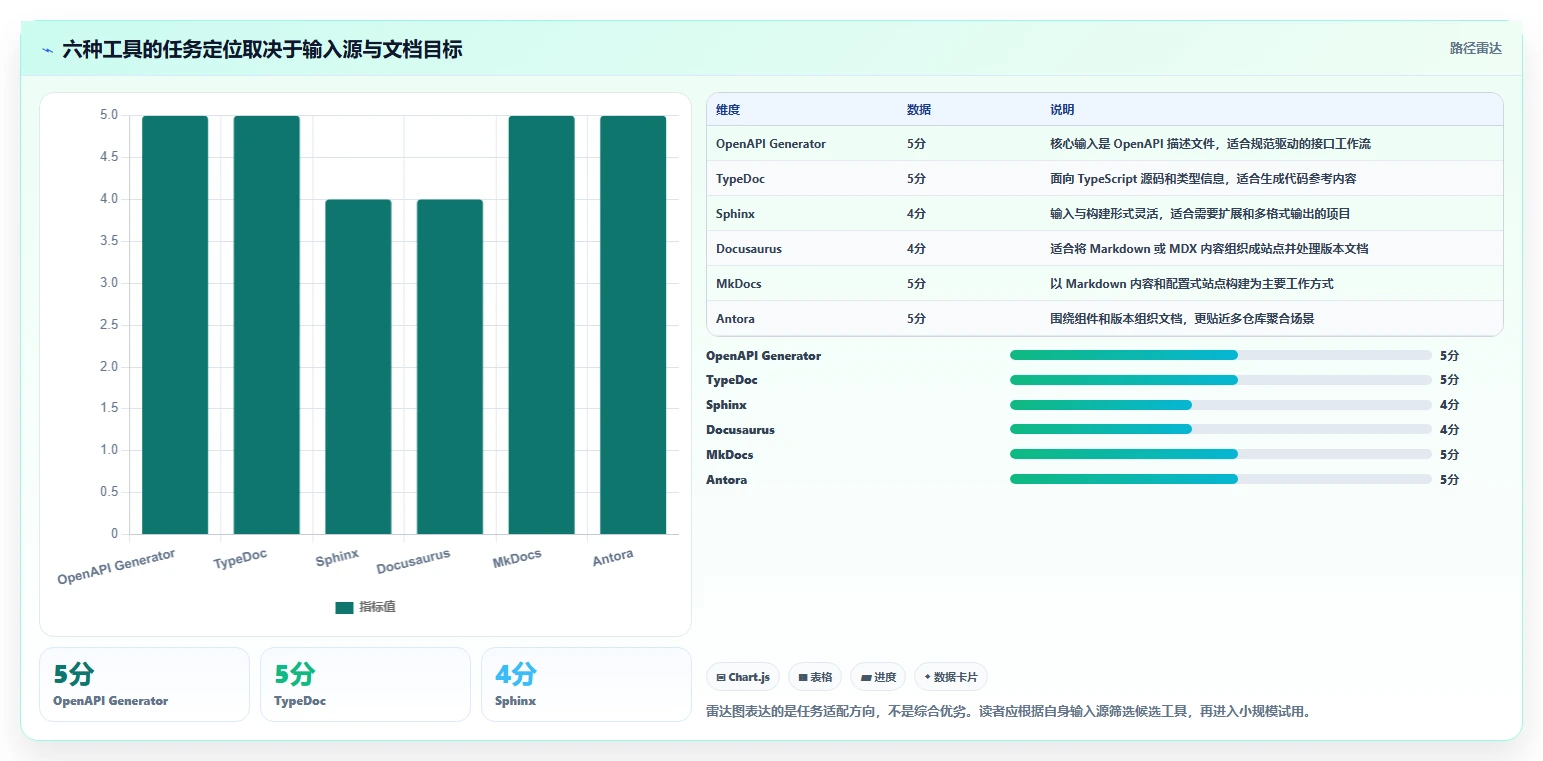Click the OpenAPI Generator bar in the chart
This screenshot has width=1543, height=761.
[x=175, y=325]
